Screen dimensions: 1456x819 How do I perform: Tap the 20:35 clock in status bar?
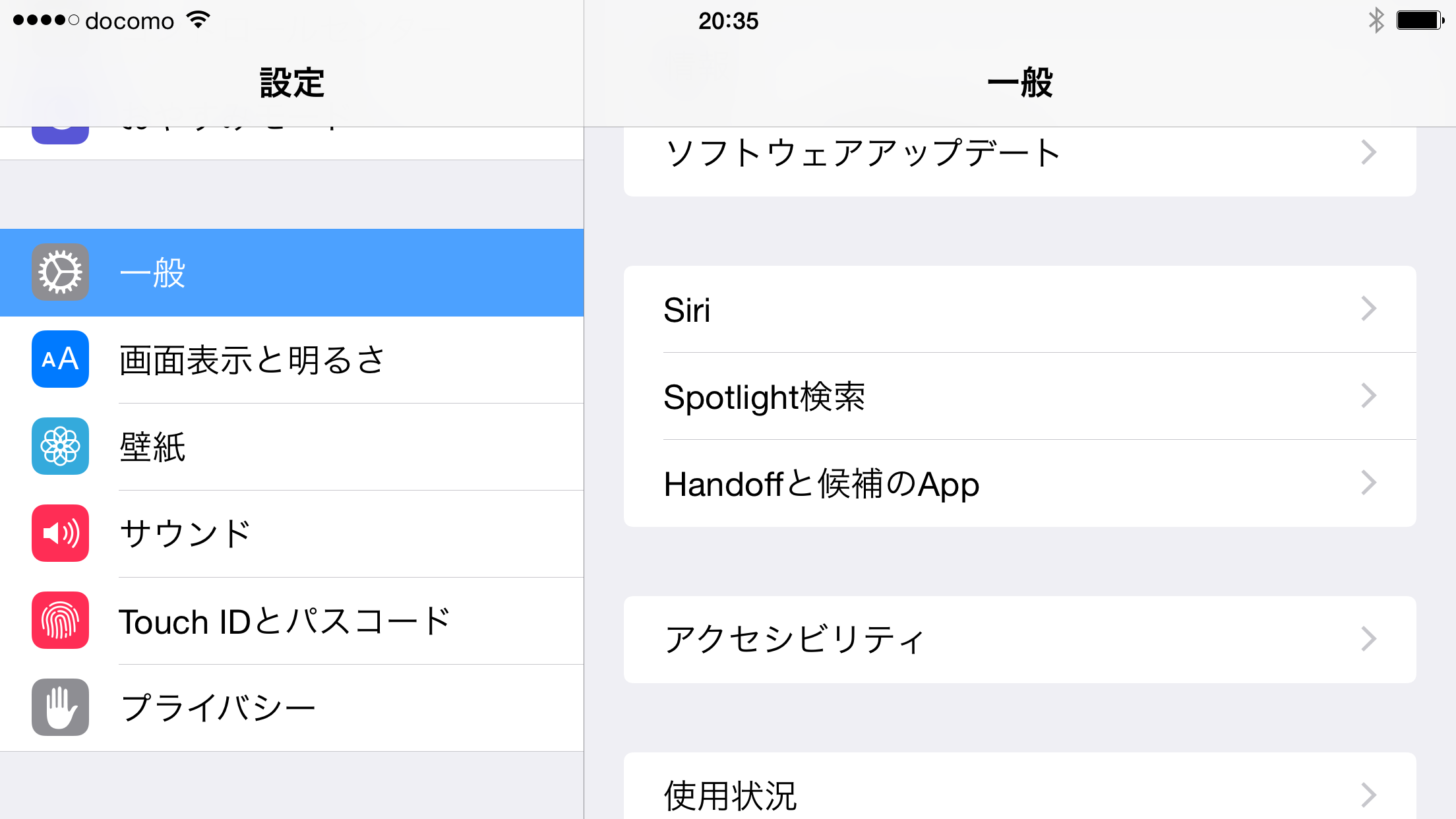coord(728,21)
